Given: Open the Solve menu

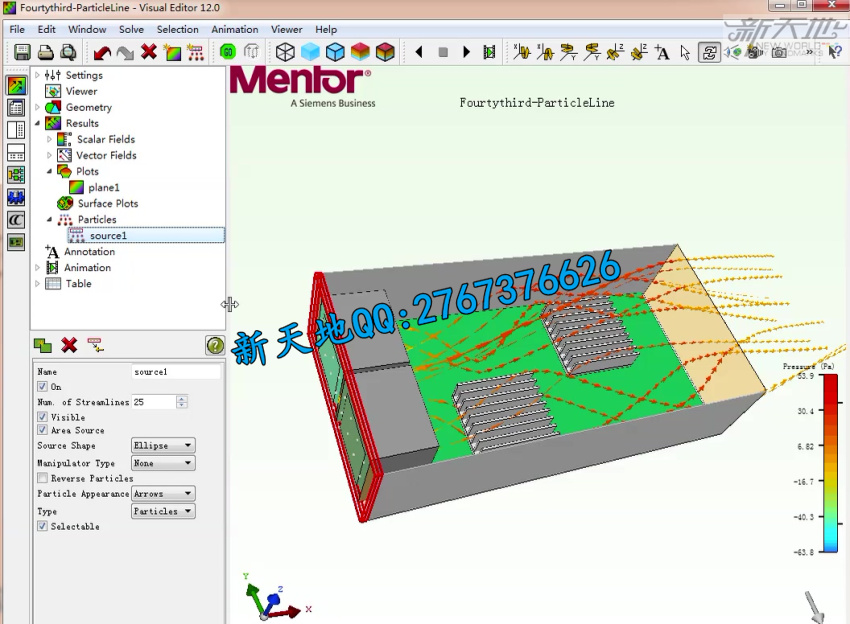Looking at the screenshot, I should click(x=131, y=29).
